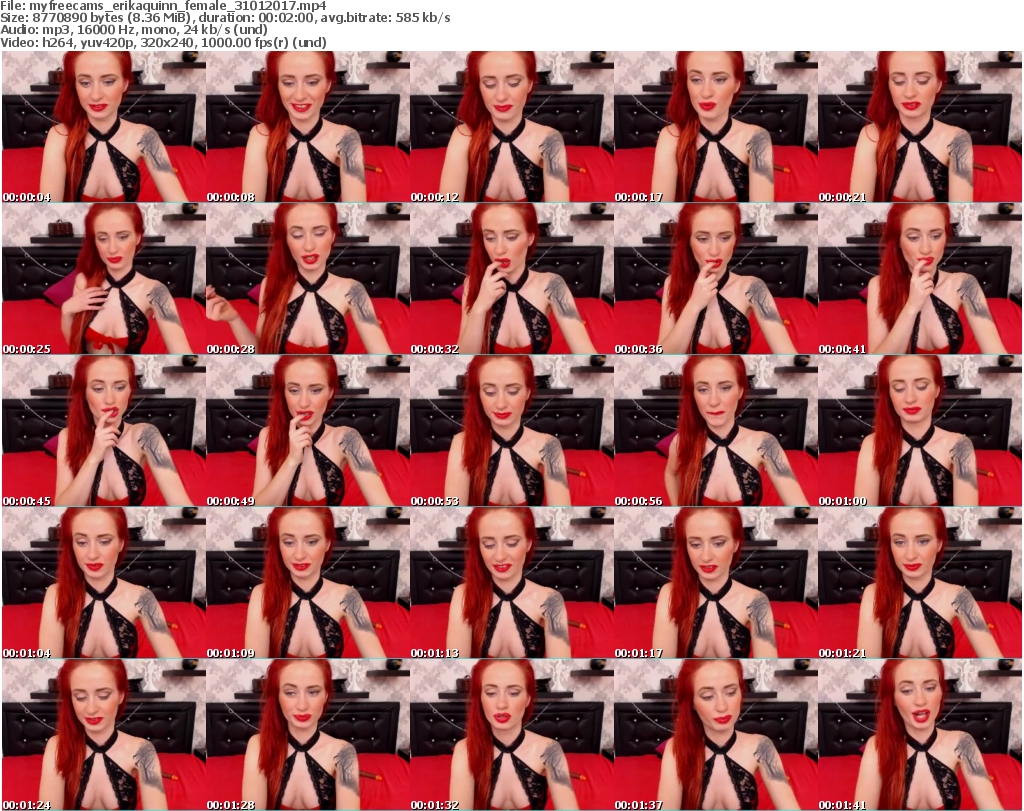Select the frame at 00:00:08
This screenshot has height=811, width=1024.
pyautogui.click(x=307, y=127)
